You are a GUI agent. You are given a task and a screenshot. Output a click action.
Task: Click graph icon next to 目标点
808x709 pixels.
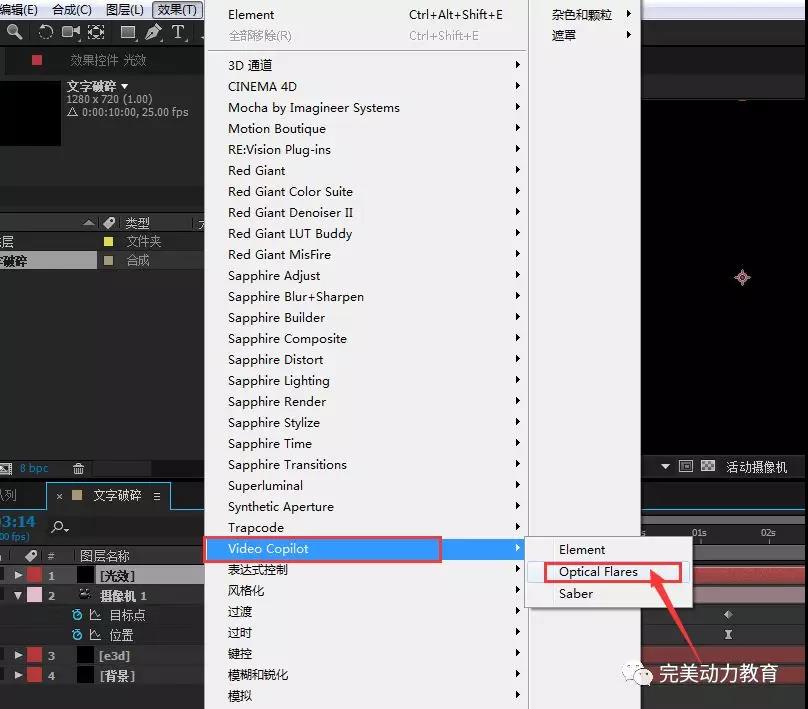[95, 615]
